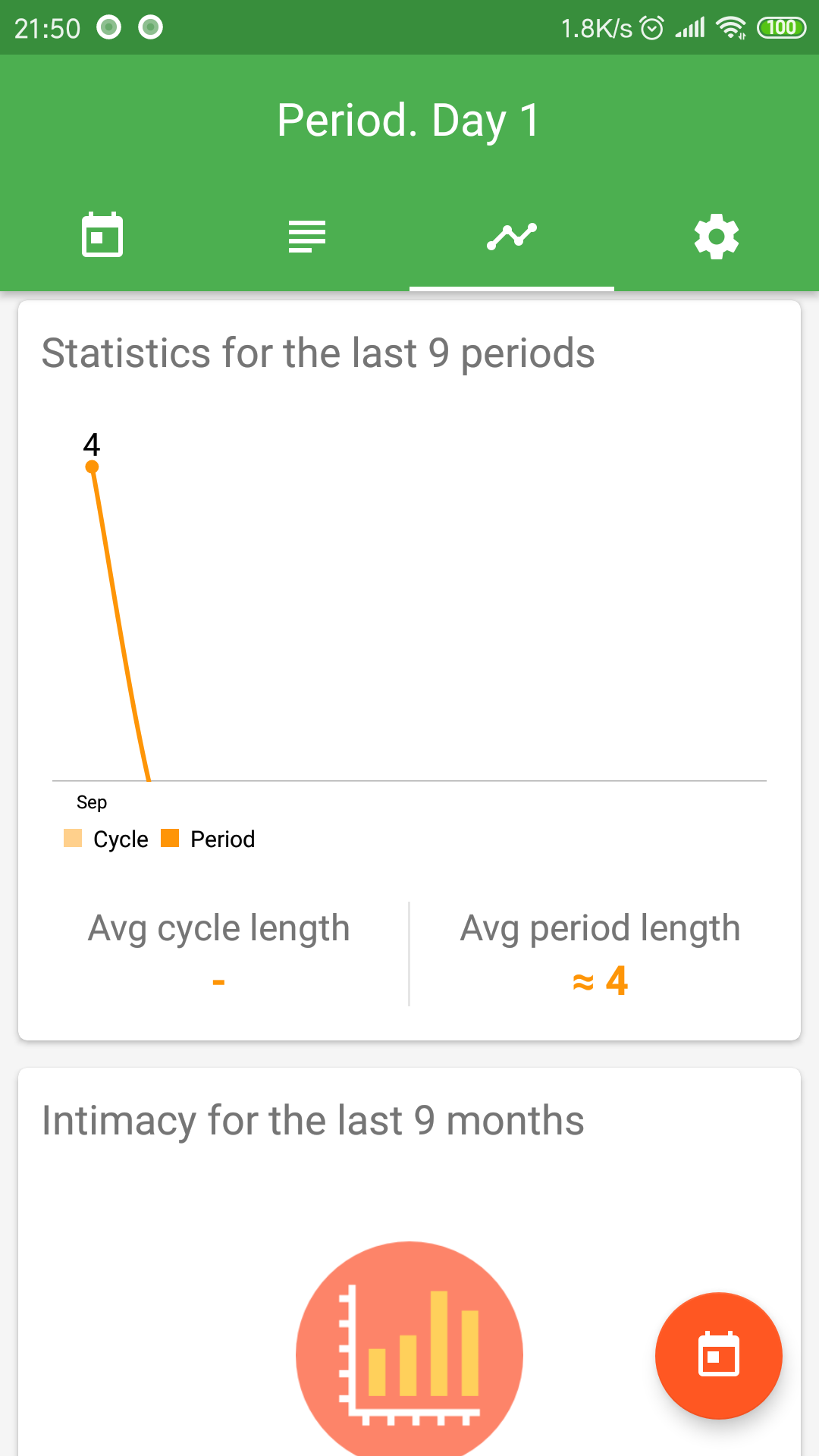Tap the battery indicator showing 100
The image size is (819, 1456).
781,28
